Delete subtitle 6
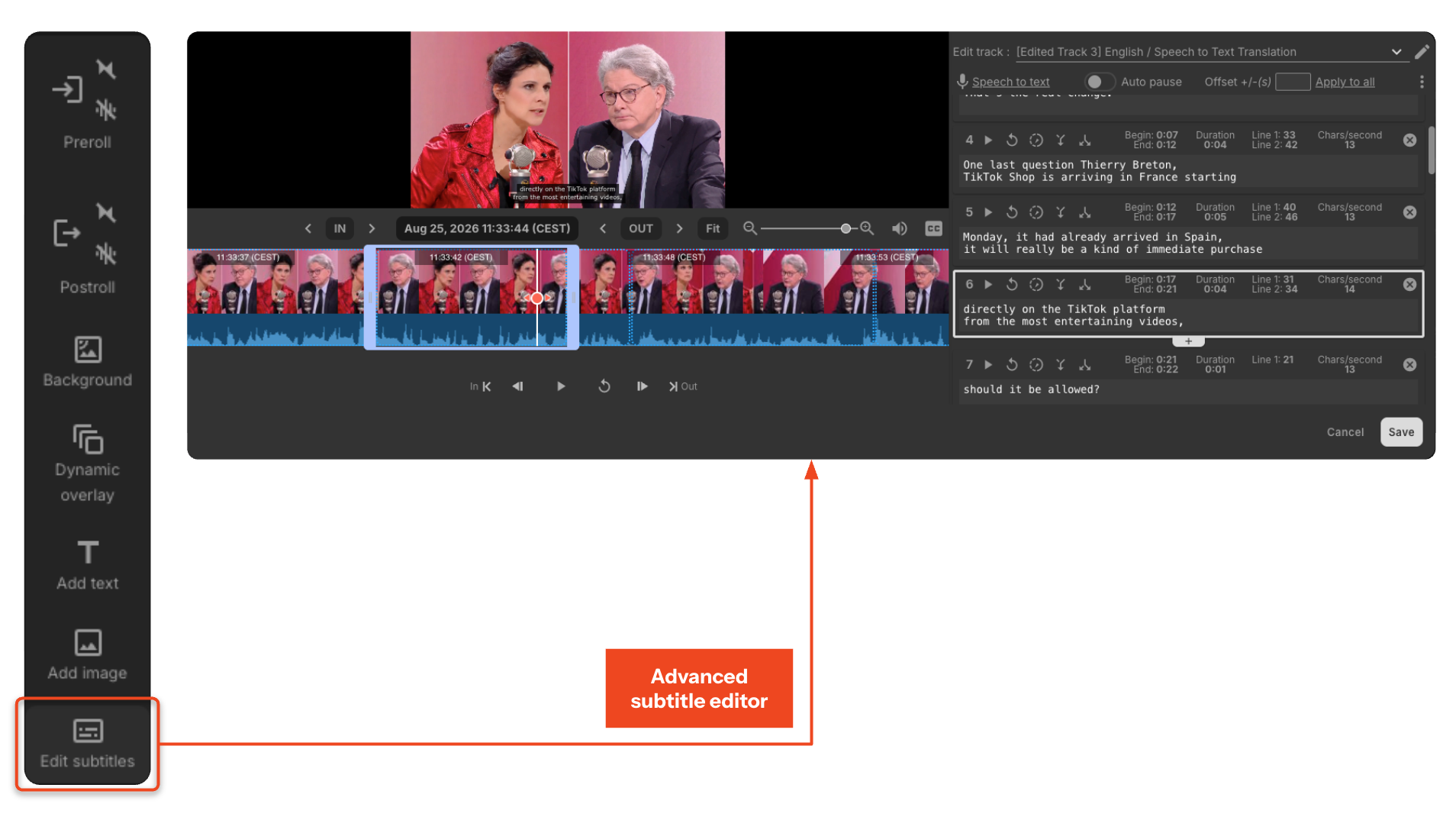This screenshot has height=817, width=1456. point(1409,285)
